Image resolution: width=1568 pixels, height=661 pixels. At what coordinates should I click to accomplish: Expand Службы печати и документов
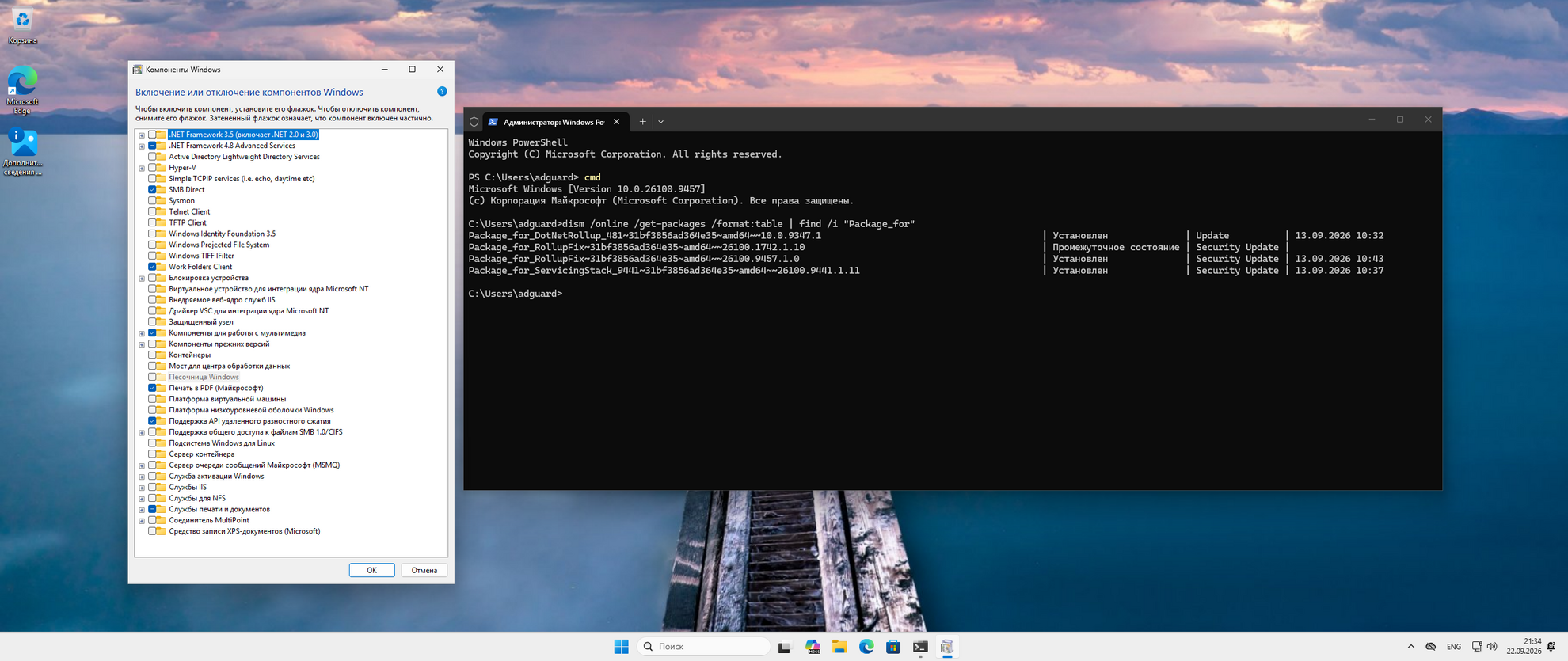click(x=142, y=511)
